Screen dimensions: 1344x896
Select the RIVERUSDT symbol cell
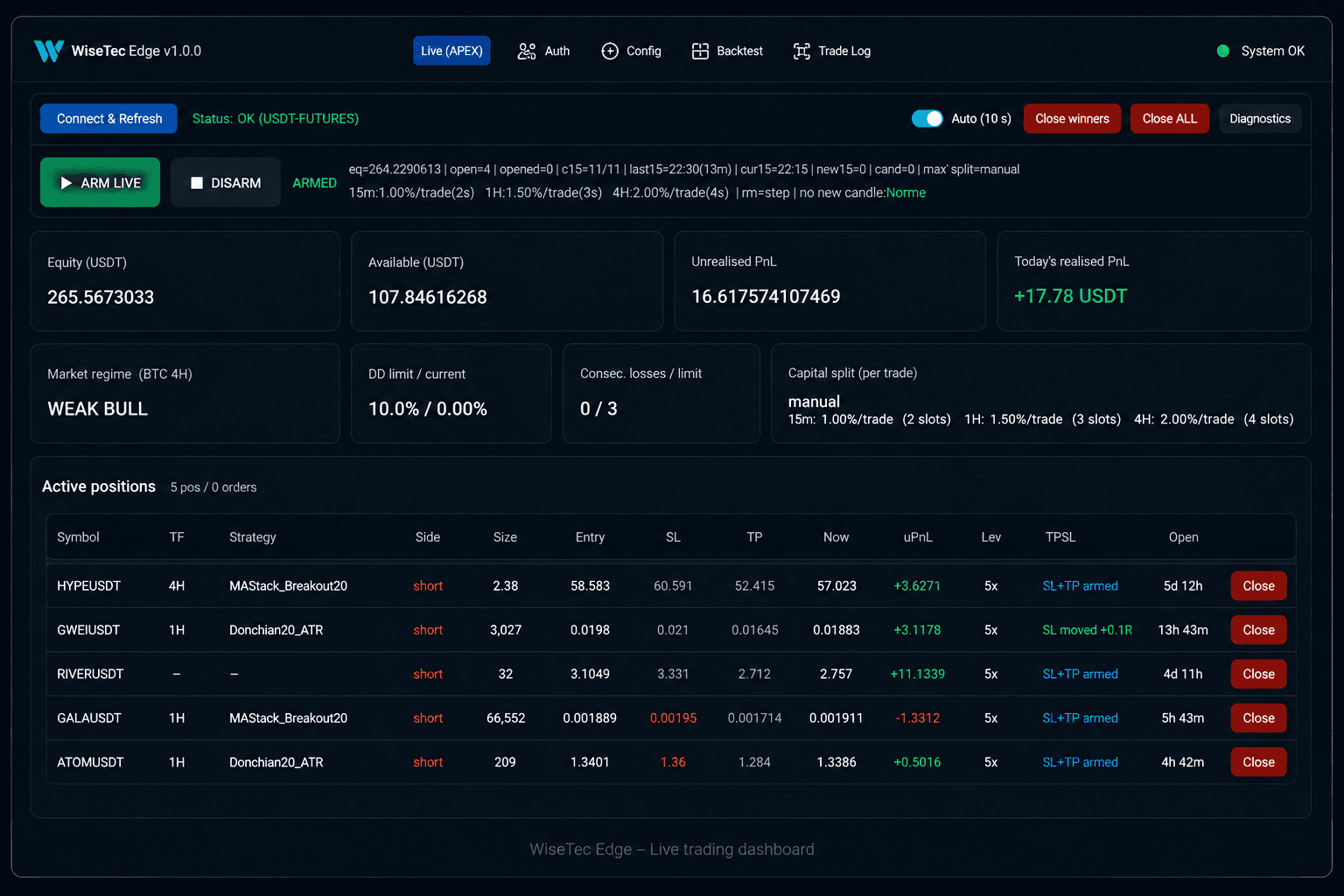click(90, 674)
